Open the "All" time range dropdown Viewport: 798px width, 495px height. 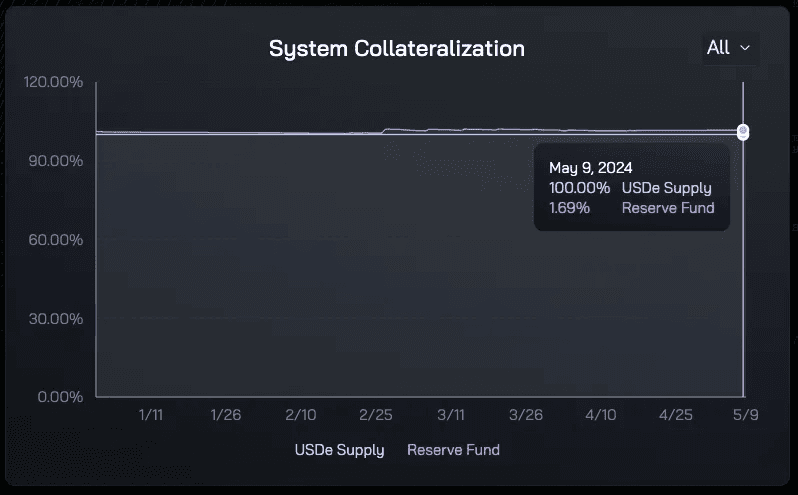tap(729, 48)
